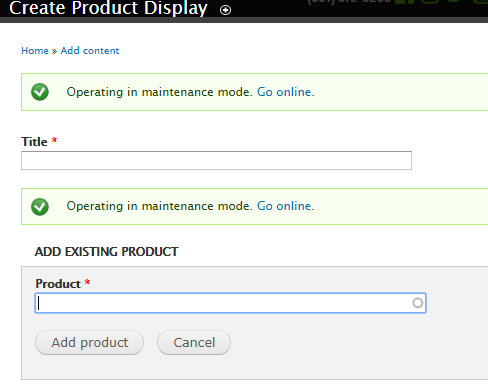Click the ADD EXISTING PRODUCT heading

click(107, 252)
